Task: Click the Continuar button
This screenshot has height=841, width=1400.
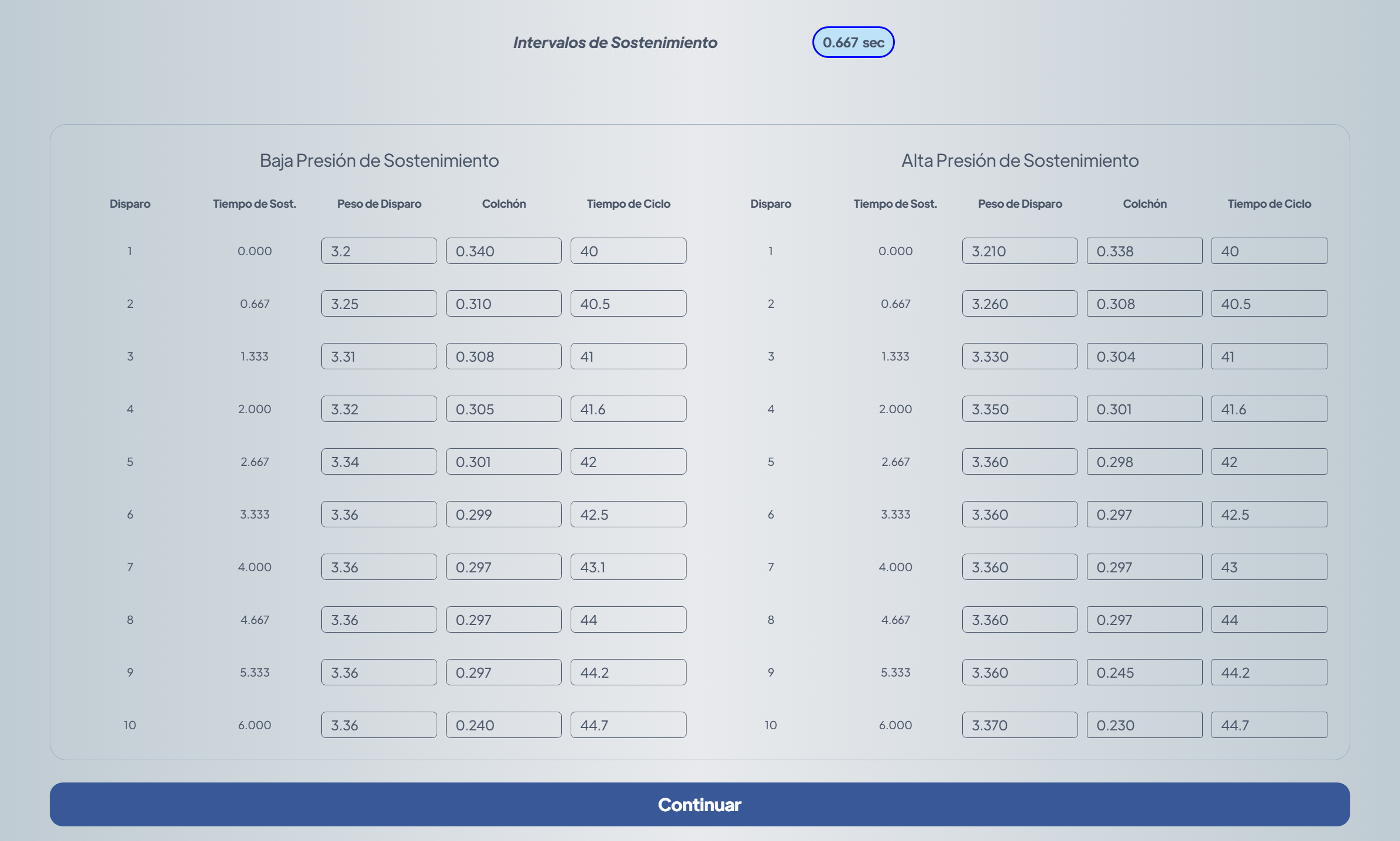Action: pyautogui.click(x=699, y=804)
